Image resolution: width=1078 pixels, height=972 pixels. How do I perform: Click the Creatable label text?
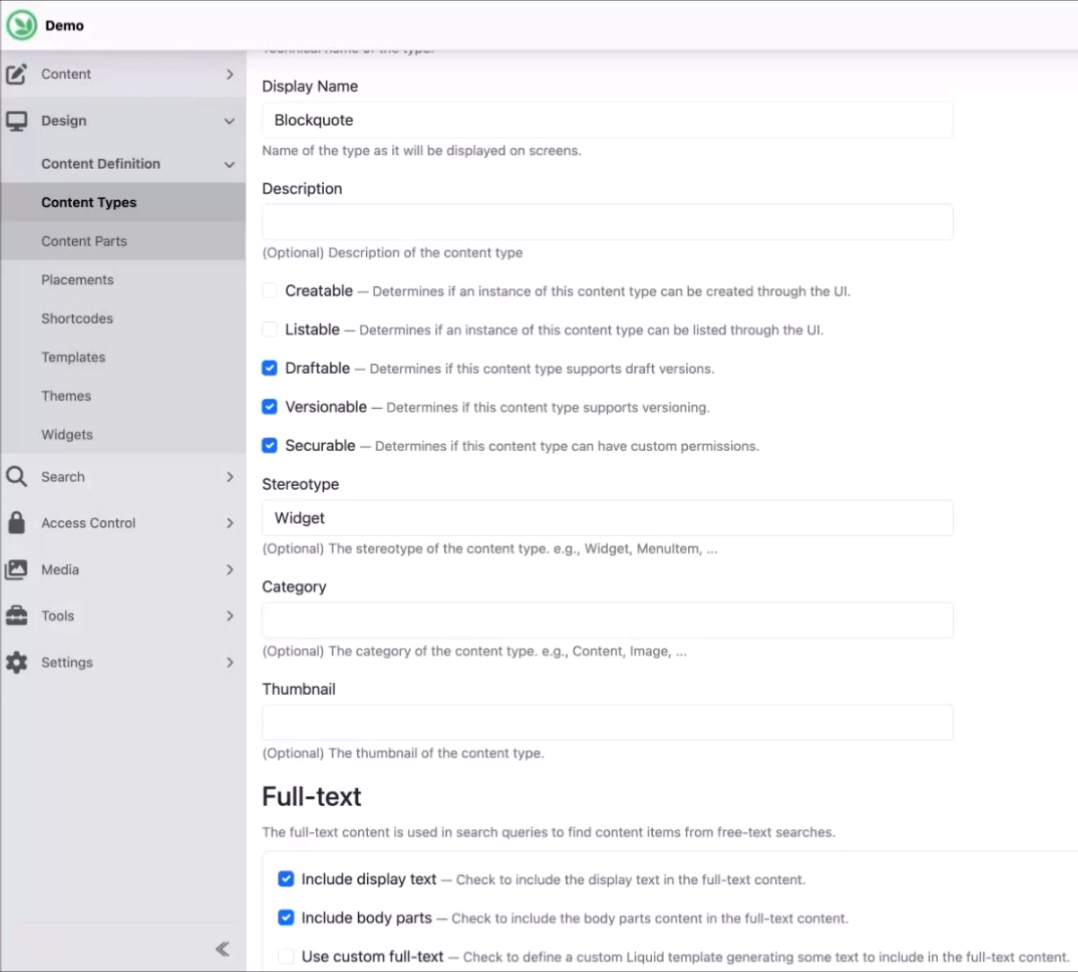click(x=319, y=291)
